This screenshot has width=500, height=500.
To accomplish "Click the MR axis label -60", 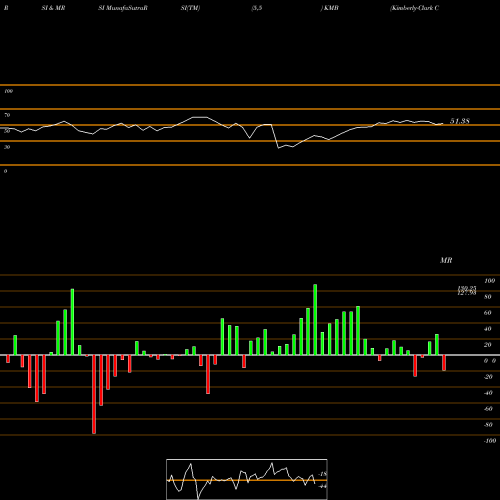I will [488, 409].
